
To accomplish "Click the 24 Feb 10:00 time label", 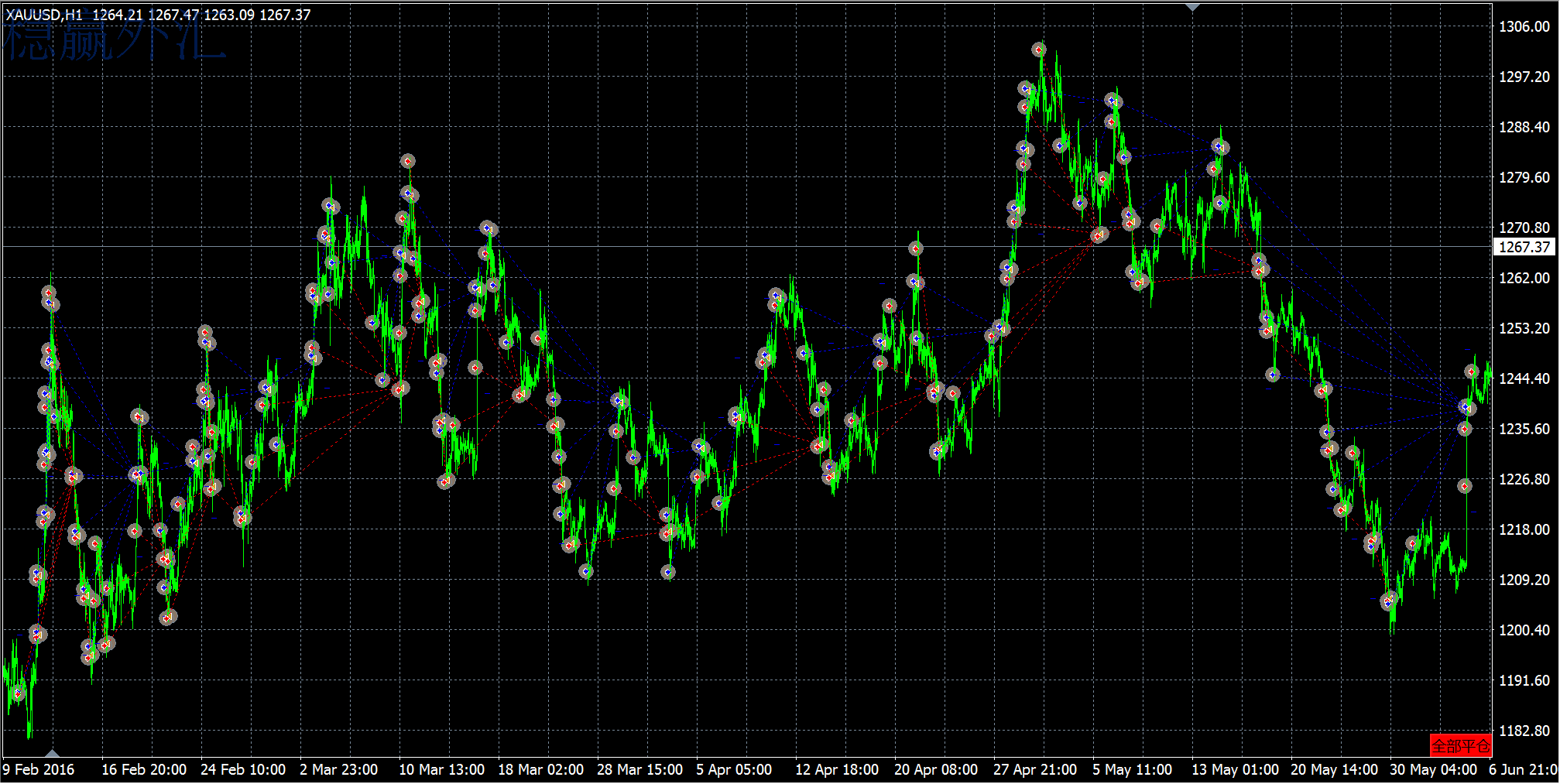I will point(243,769).
